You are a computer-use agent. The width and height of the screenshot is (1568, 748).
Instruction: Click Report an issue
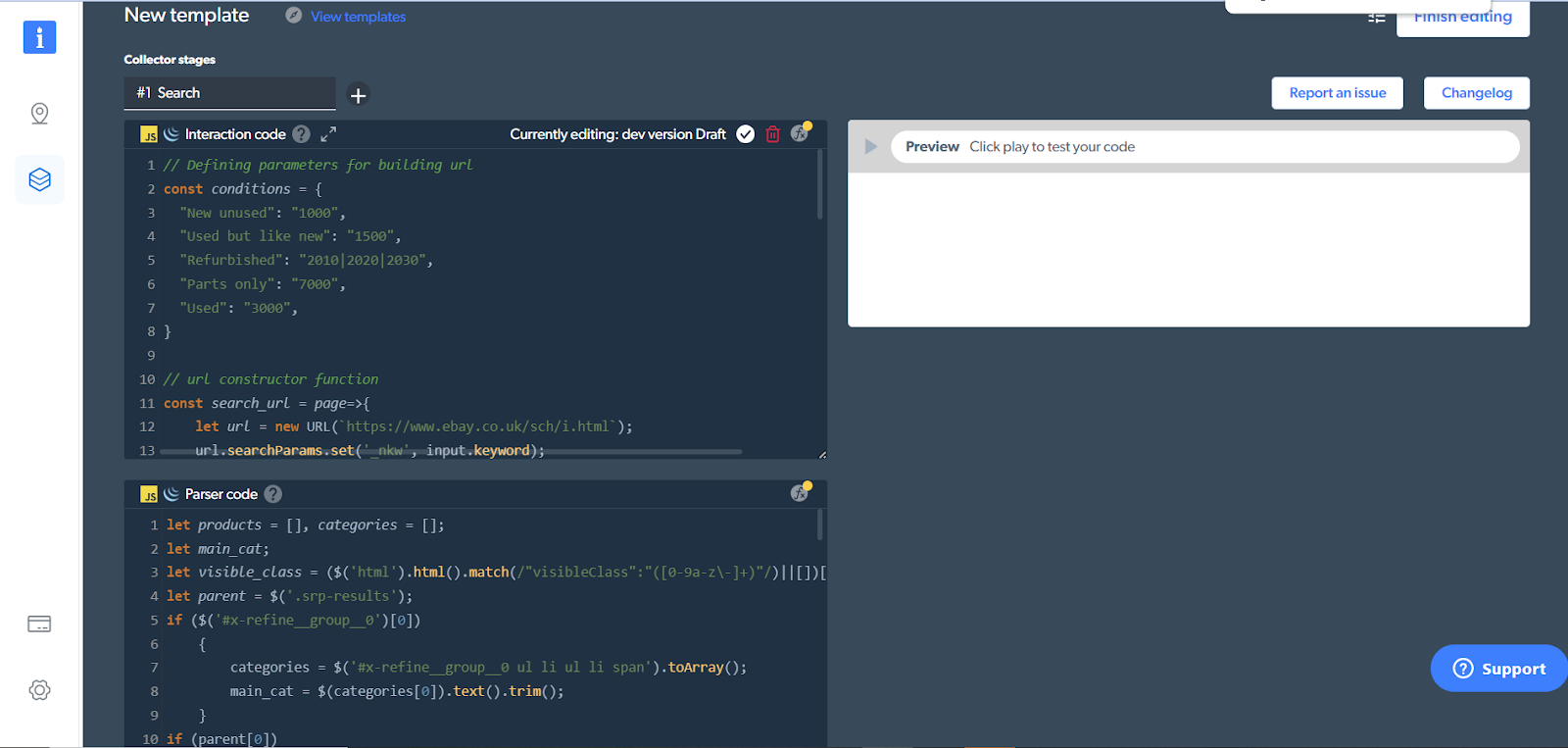point(1338,93)
